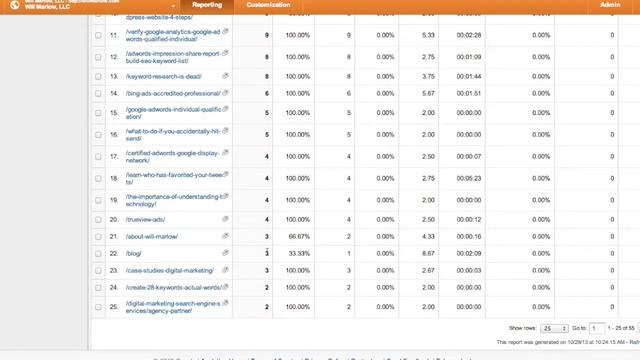640x360 pixels.
Task: Open external link icon for digital-marketing-search-engine-services row
Action: (x=225, y=303)
